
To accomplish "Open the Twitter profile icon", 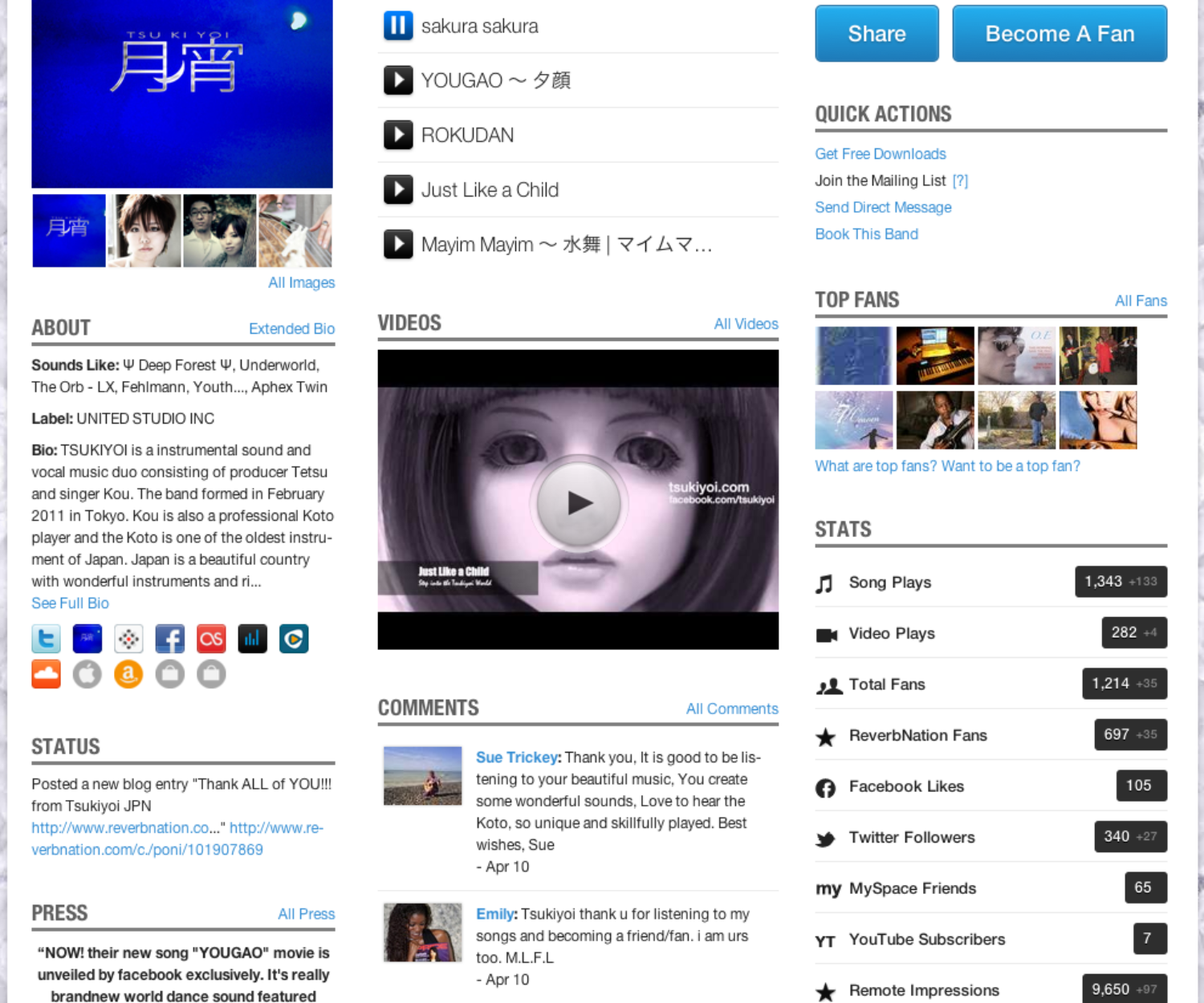I will pyautogui.click(x=47, y=639).
